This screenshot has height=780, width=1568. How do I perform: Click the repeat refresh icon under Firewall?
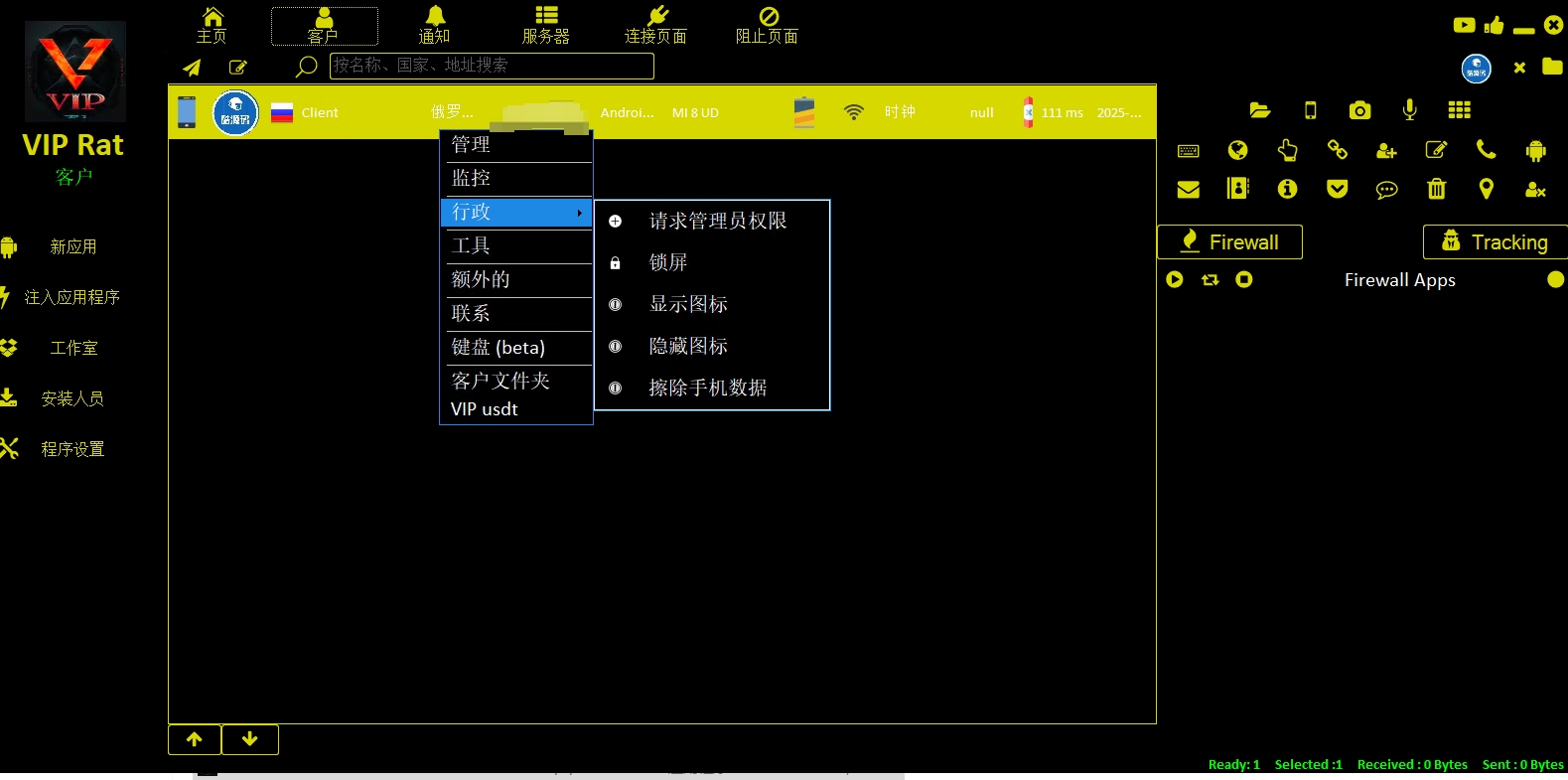(1210, 280)
